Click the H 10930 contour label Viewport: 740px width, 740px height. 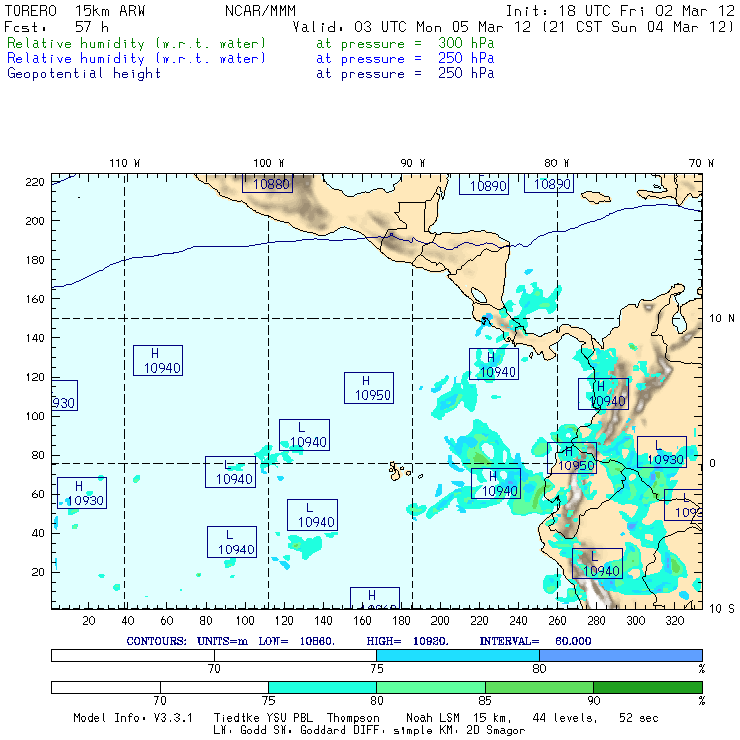pos(81,493)
